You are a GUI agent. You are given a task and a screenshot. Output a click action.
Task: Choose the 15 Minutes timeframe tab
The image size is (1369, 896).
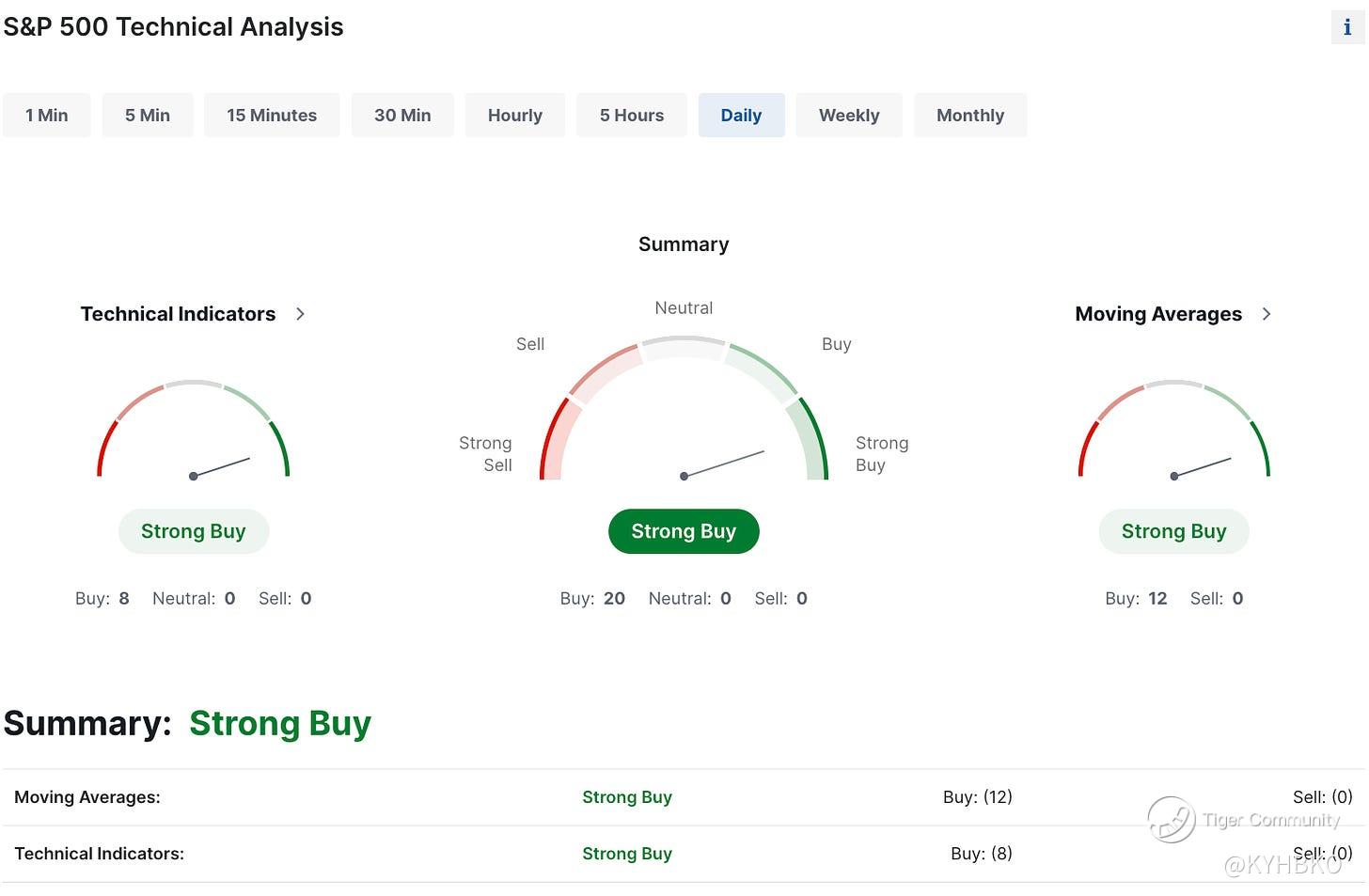click(272, 116)
